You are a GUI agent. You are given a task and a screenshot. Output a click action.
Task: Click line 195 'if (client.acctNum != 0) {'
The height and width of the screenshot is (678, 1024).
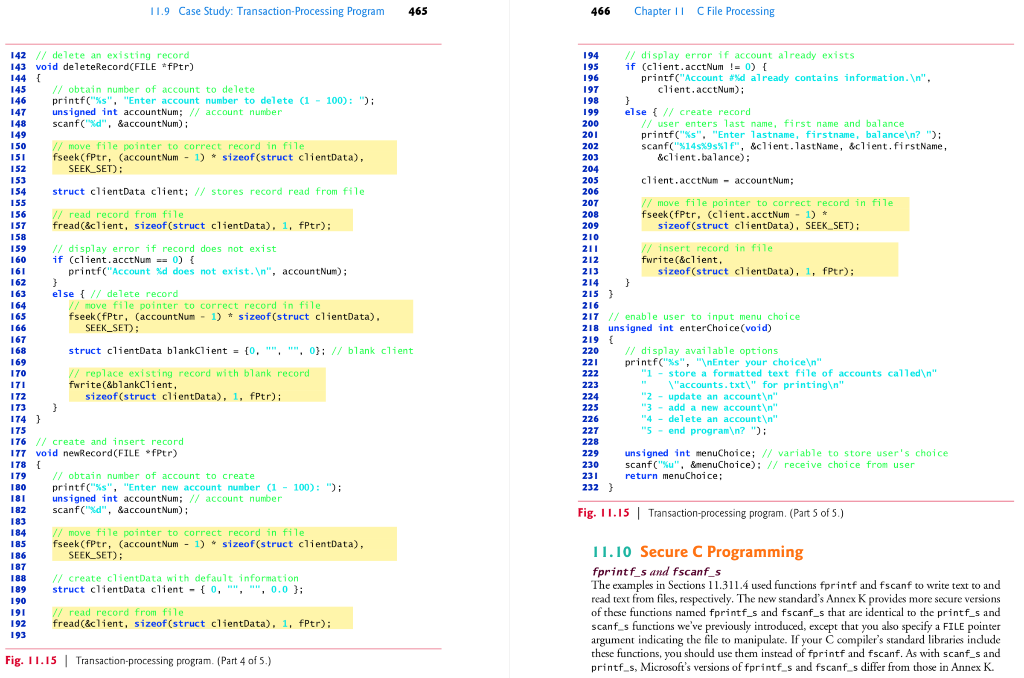(696, 67)
